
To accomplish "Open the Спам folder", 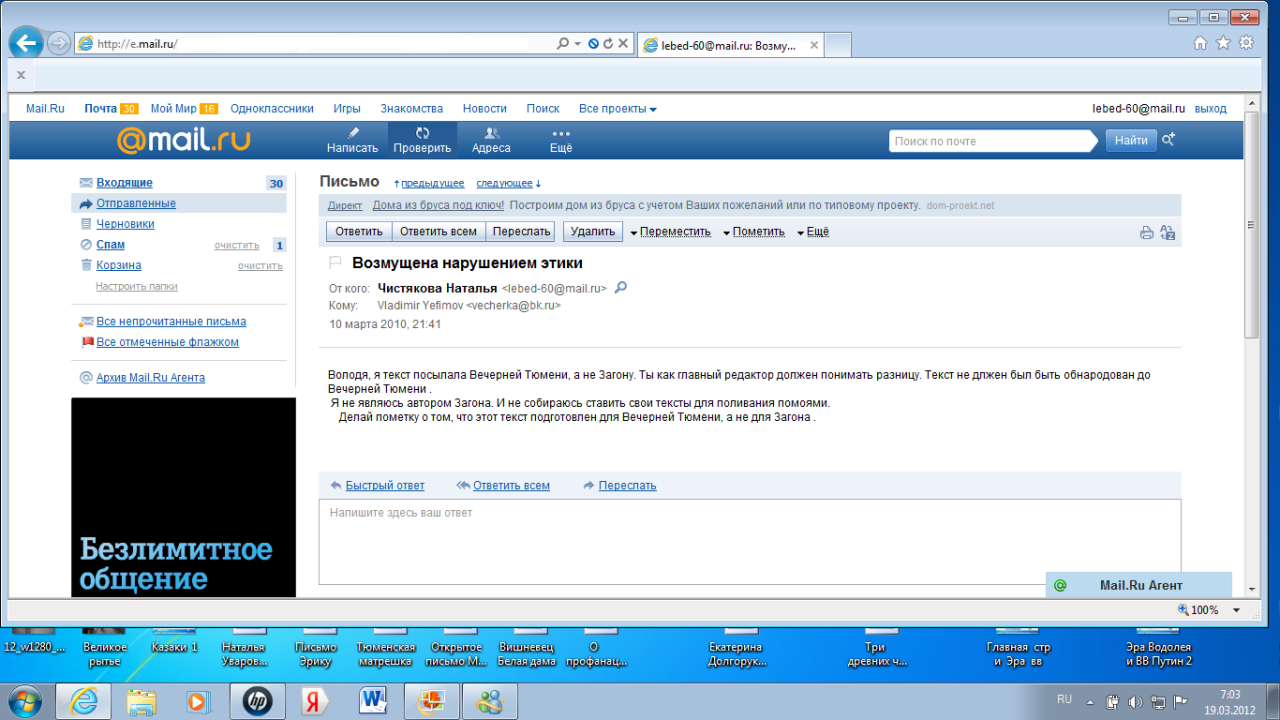I will click(110, 245).
